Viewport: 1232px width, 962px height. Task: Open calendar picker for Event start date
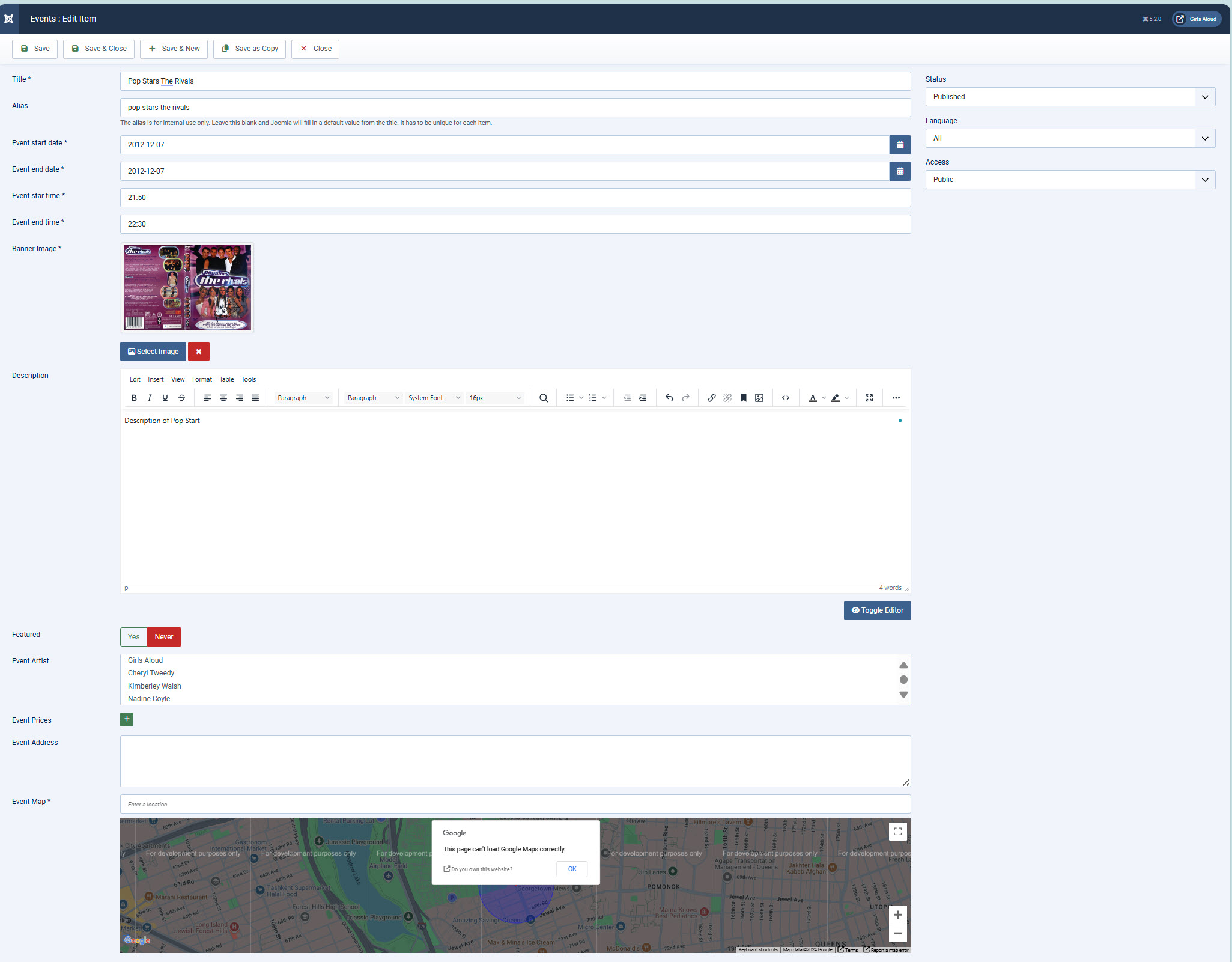click(900, 145)
